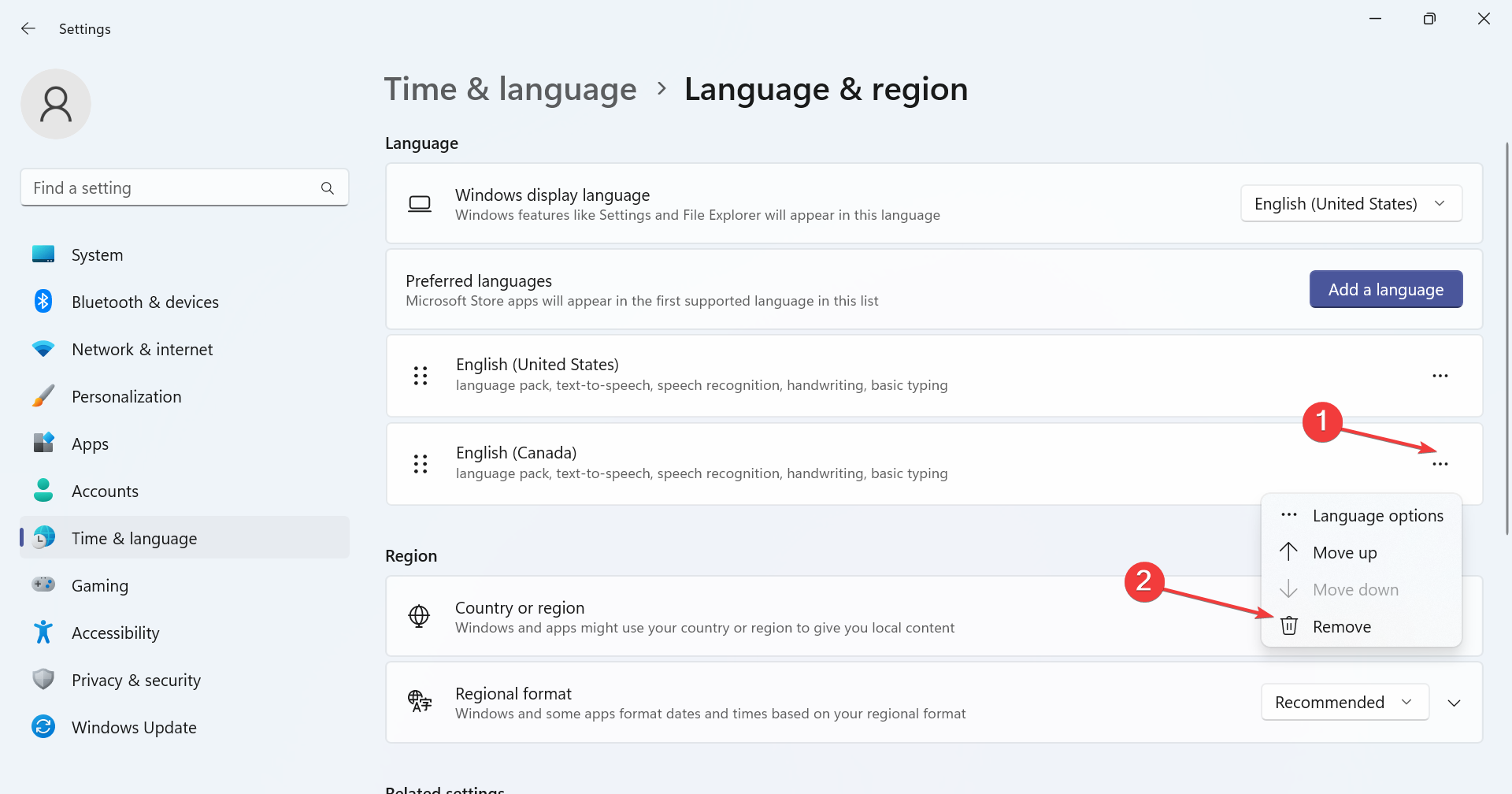Choose Move up in the context menu

point(1362,553)
